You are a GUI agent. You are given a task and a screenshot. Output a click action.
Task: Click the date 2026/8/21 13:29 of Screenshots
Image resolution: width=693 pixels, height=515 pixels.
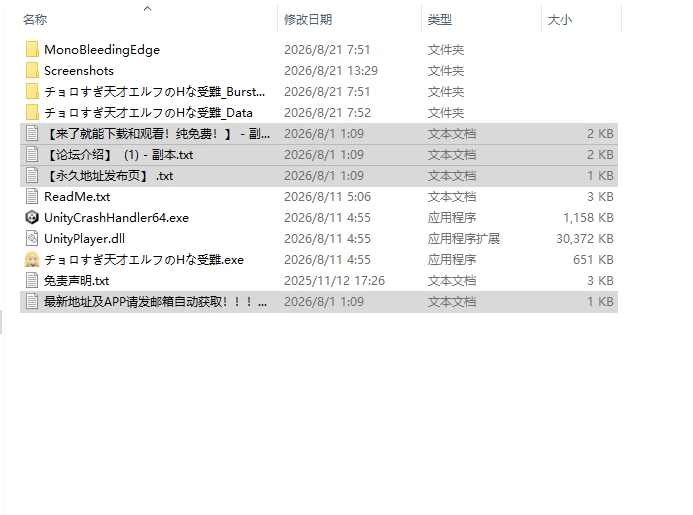pos(331,71)
